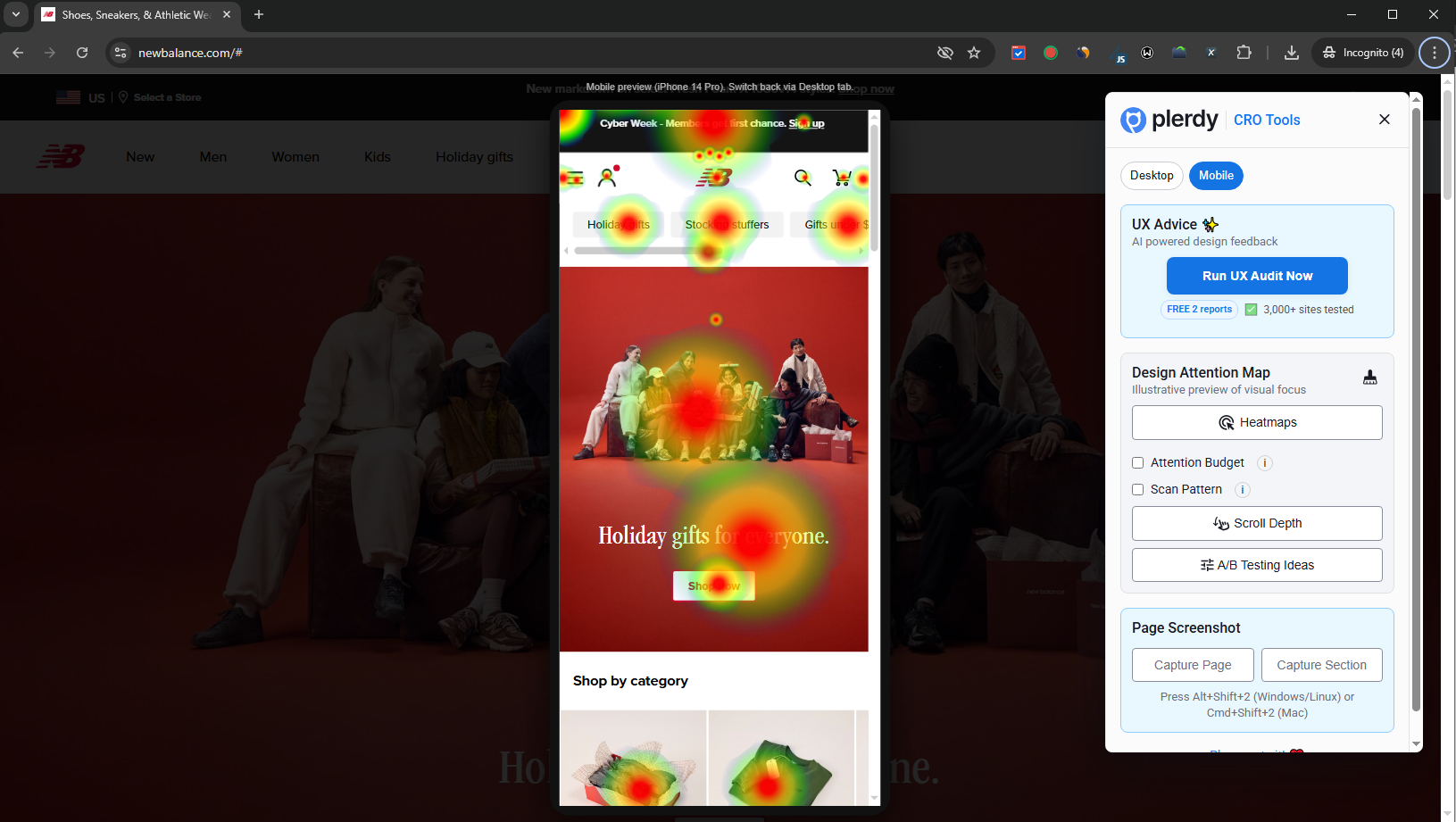
Task: Select Stocking stuffers chip in mobile preview
Action: 727,225
